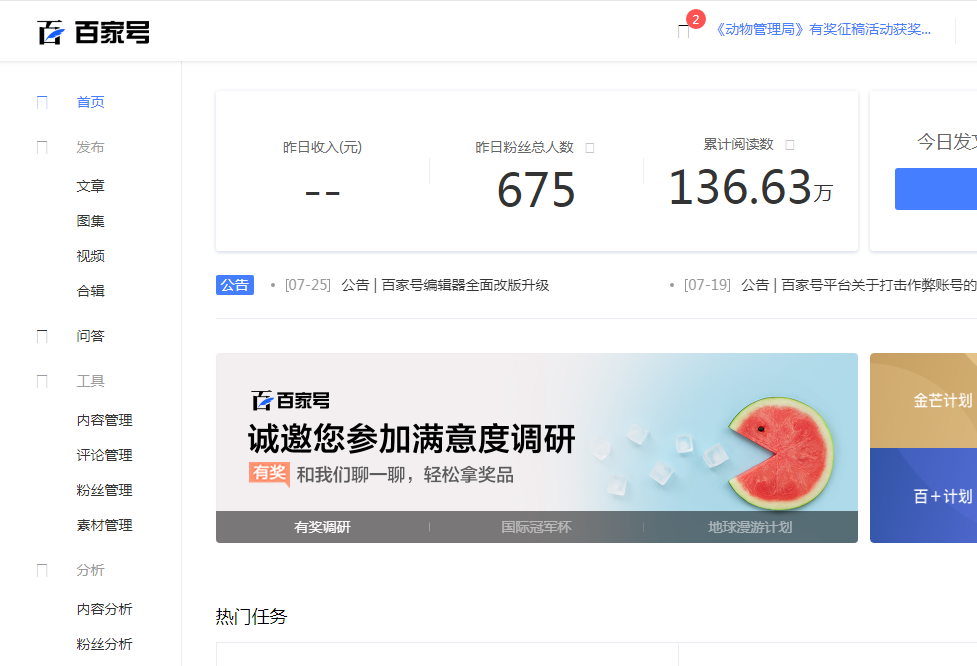Click the 发布 section icon

(42, 147)
